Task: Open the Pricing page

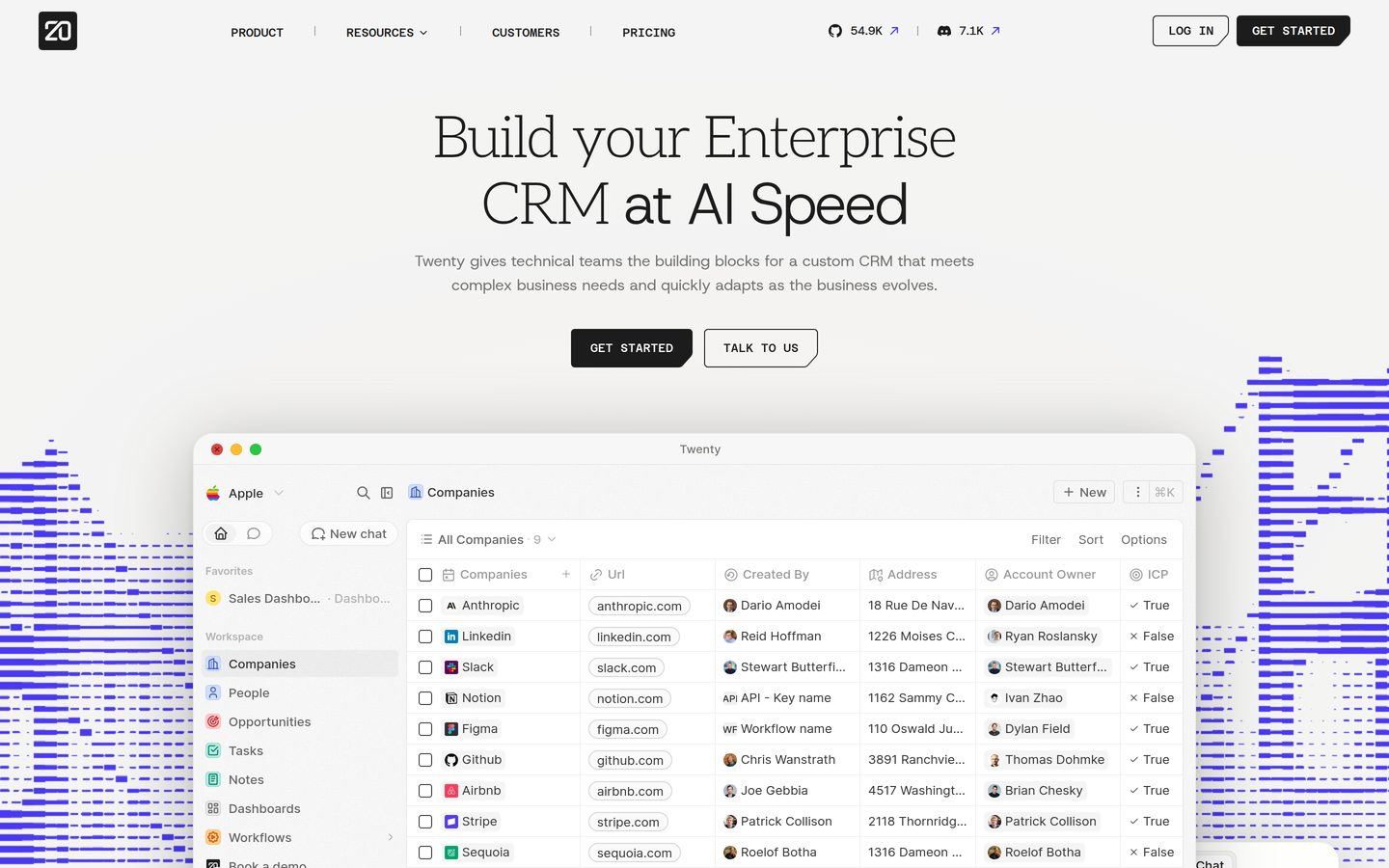Action: point(648,33)
